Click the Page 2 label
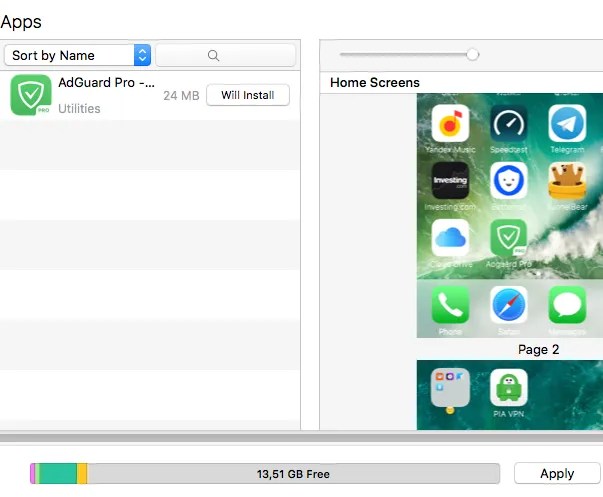Viewport: 603px width, 497px height. [538, 349]
